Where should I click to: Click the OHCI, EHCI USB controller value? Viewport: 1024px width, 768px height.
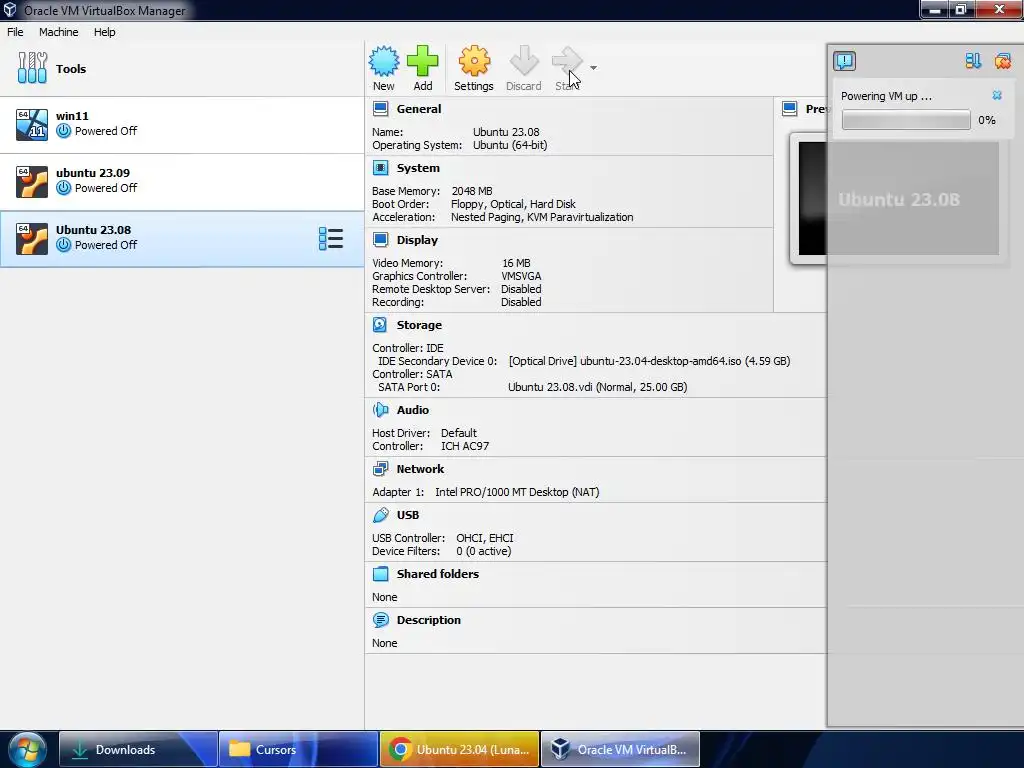[485, 537]
